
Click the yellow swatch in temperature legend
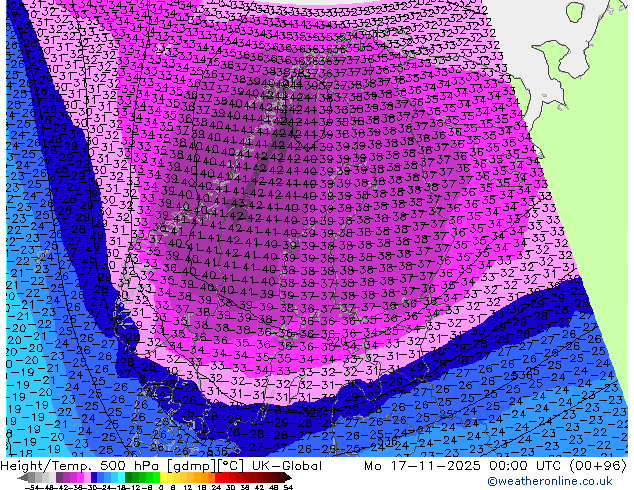click(x=163, y=477)
